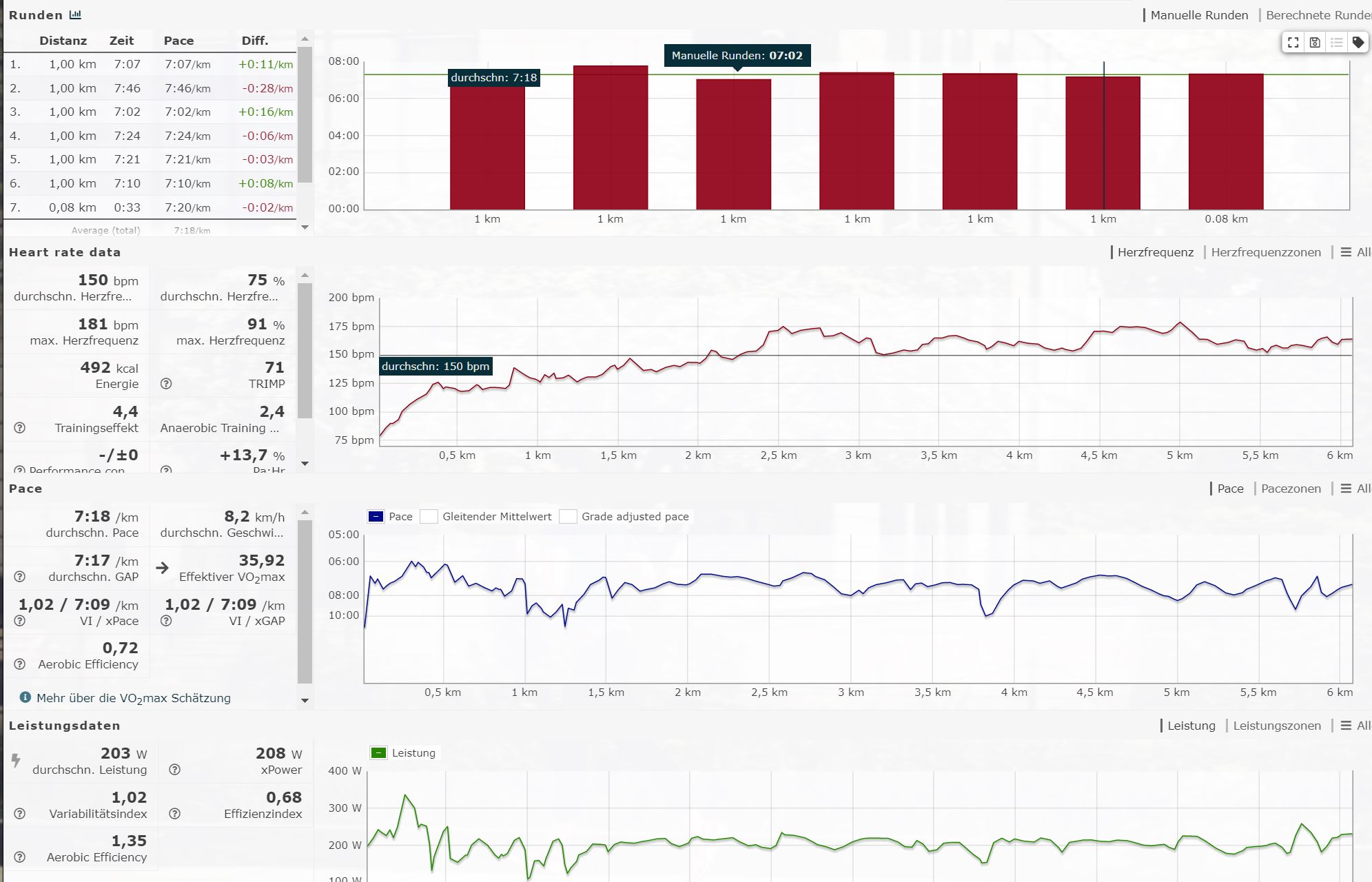
Task: Click the list icon in chart toolbar
Action: [1336, 43]
